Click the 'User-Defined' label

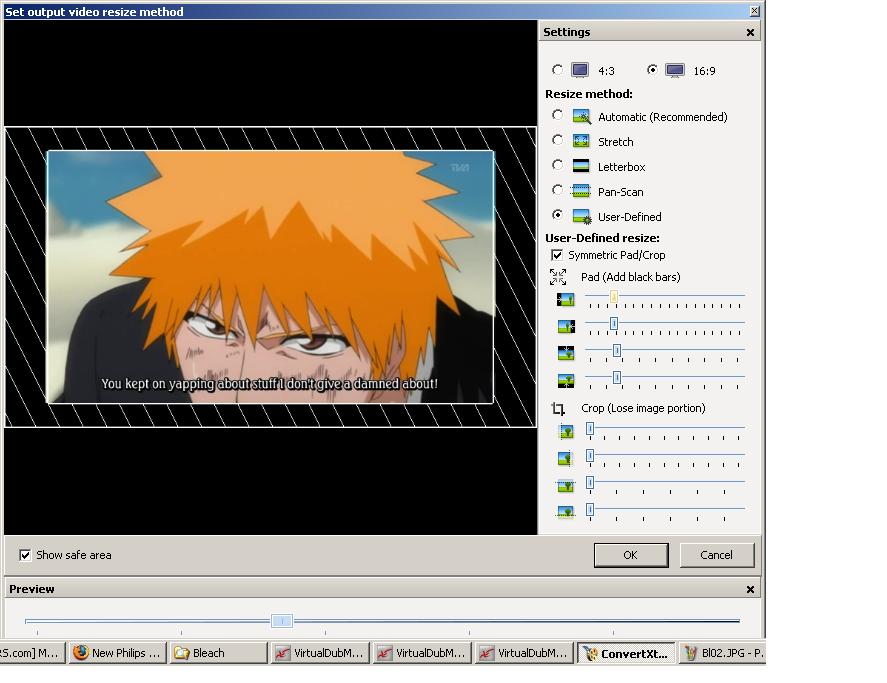click(630, 216)
